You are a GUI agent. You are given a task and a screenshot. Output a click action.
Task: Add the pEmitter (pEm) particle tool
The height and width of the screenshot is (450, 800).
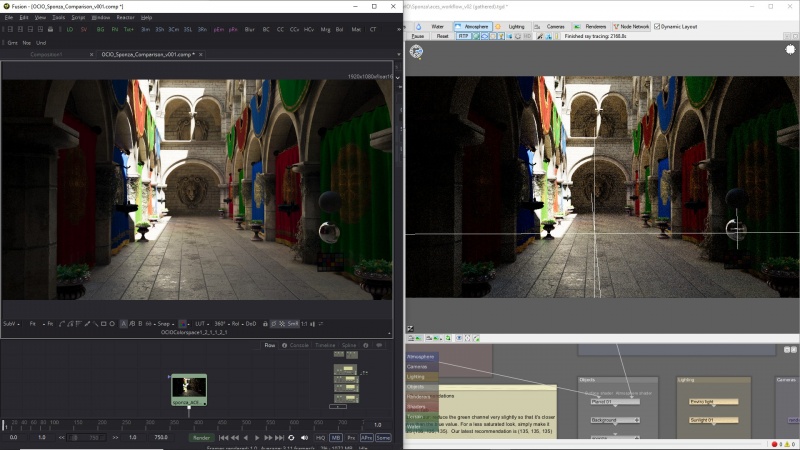[219, 30]
